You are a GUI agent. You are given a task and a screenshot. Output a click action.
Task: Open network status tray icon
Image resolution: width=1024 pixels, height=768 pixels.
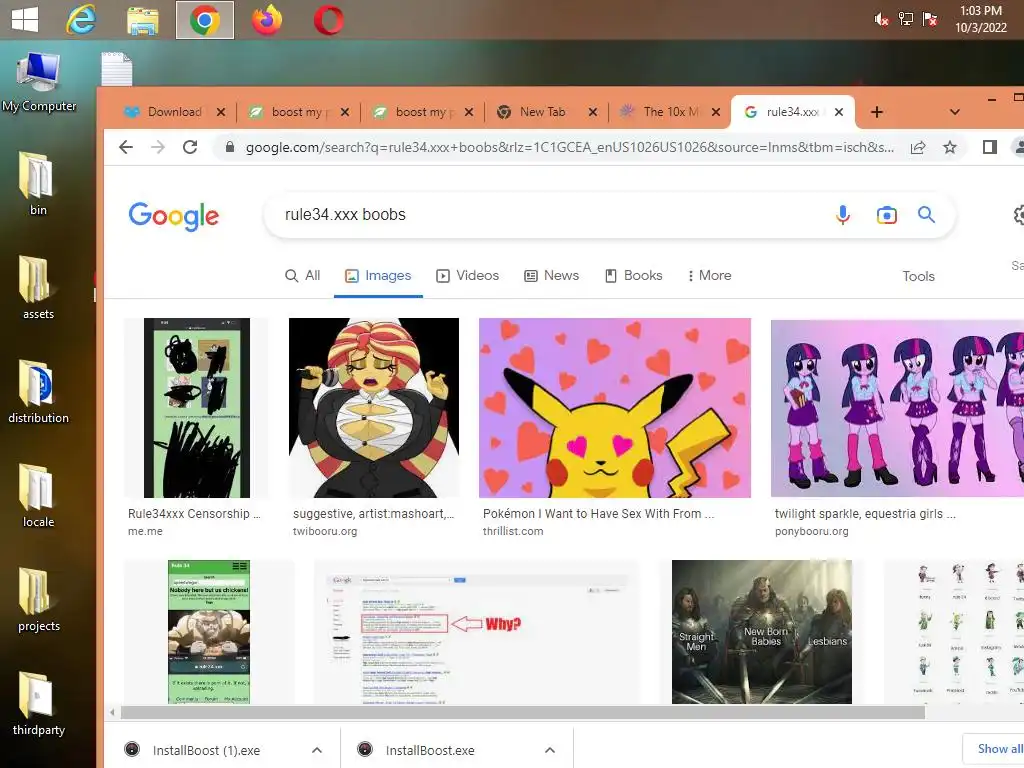click(x=906, y=19)
